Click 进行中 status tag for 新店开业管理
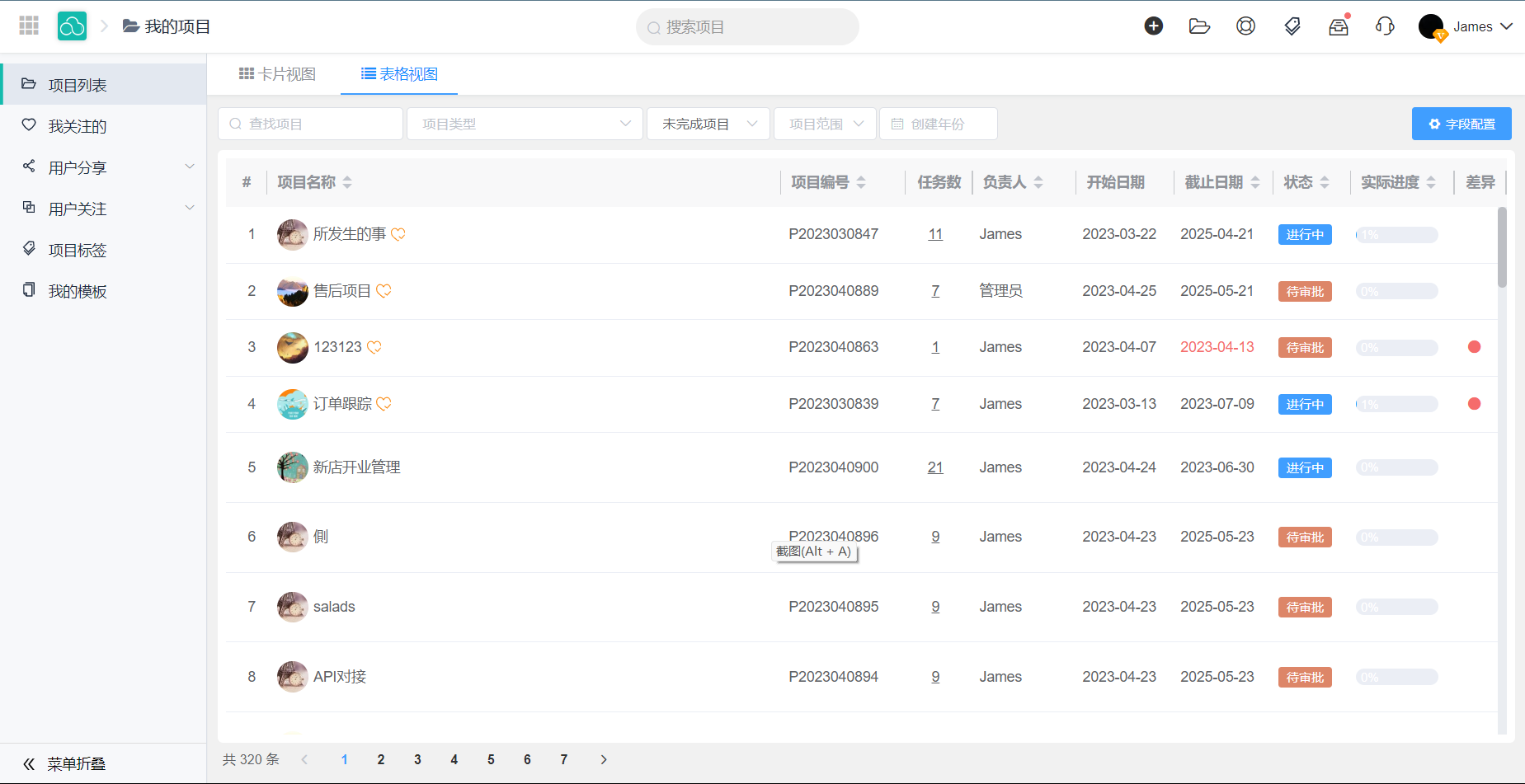Screen dimensions: 1525x784 [x=1305, y=468]
